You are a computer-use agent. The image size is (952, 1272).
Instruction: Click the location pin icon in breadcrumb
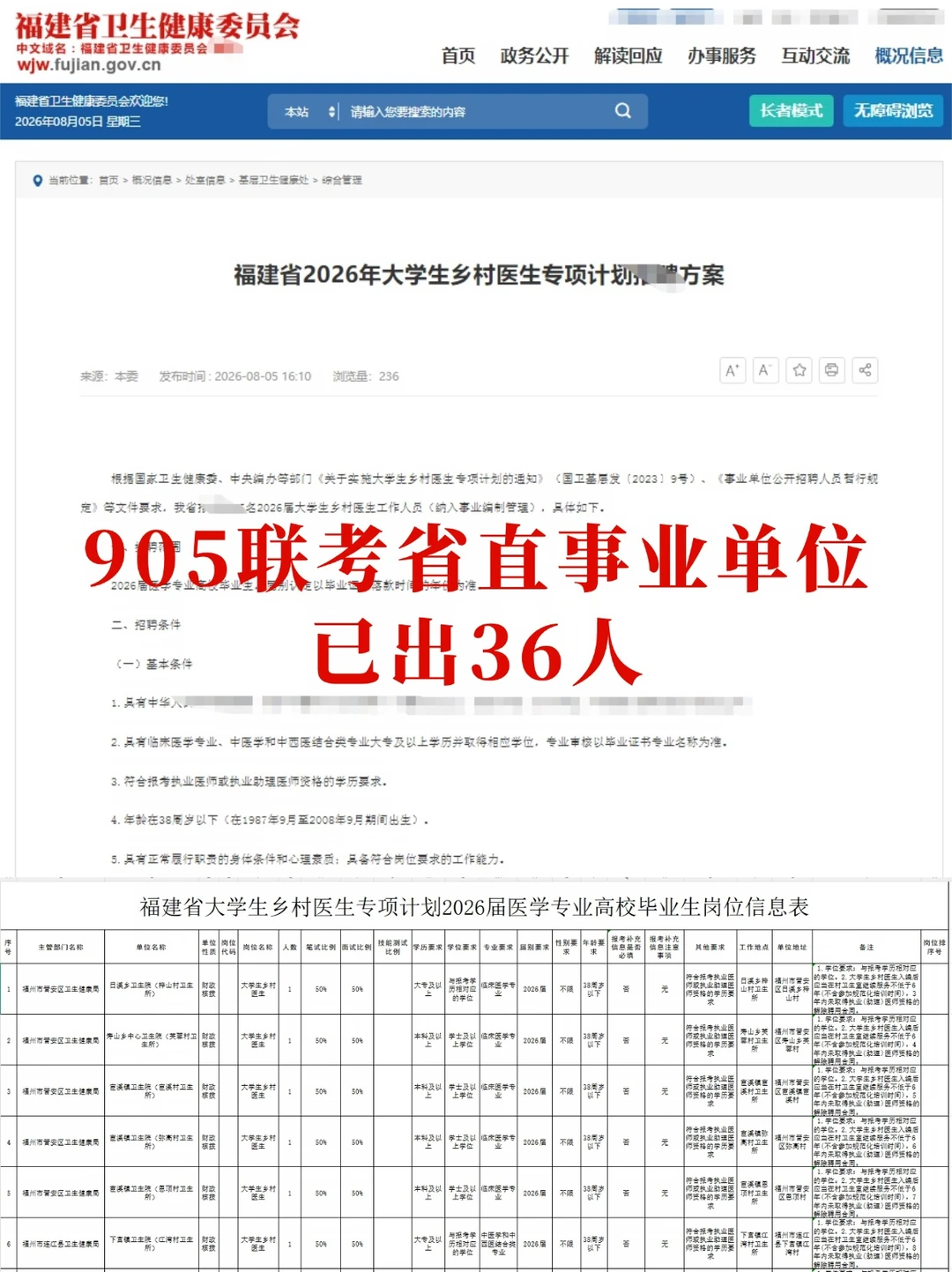coord(37,181)
